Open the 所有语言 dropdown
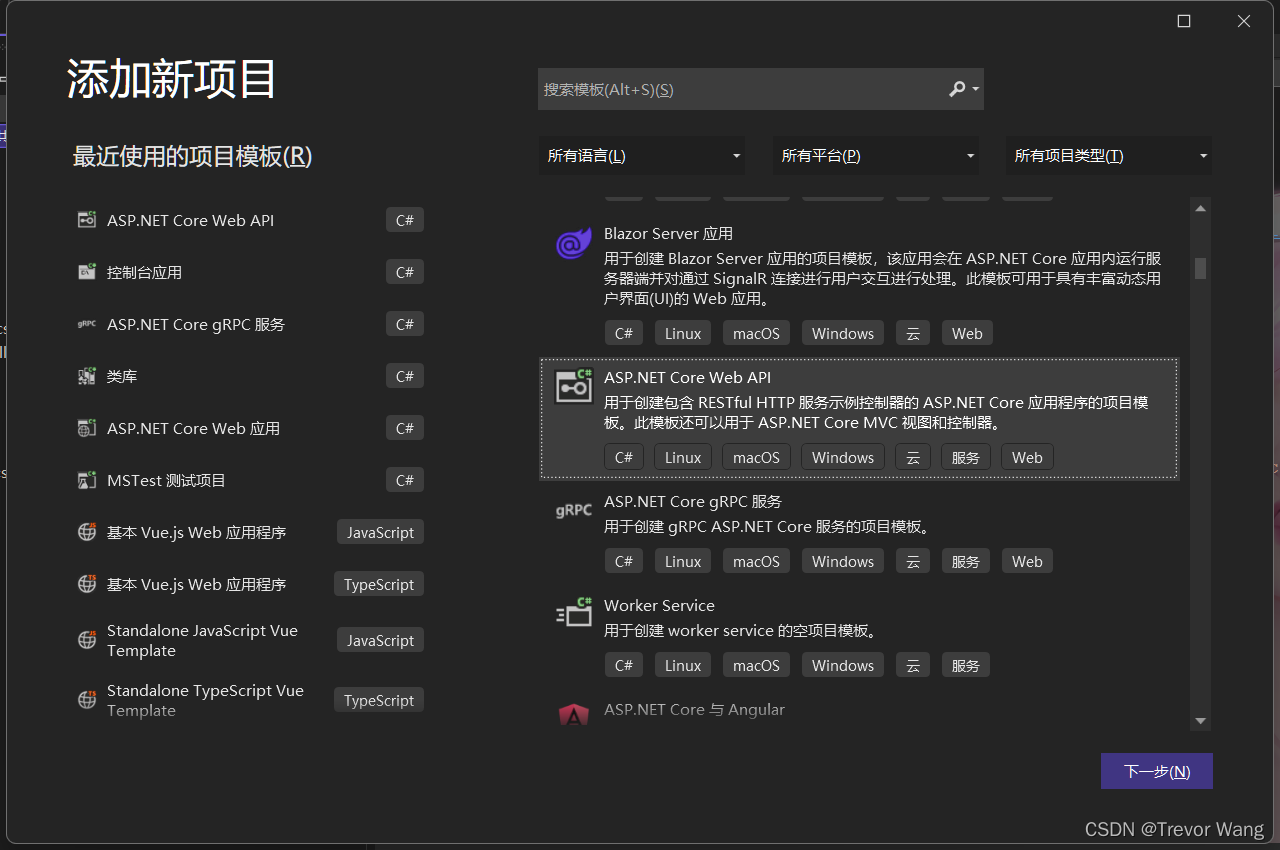 641,155
